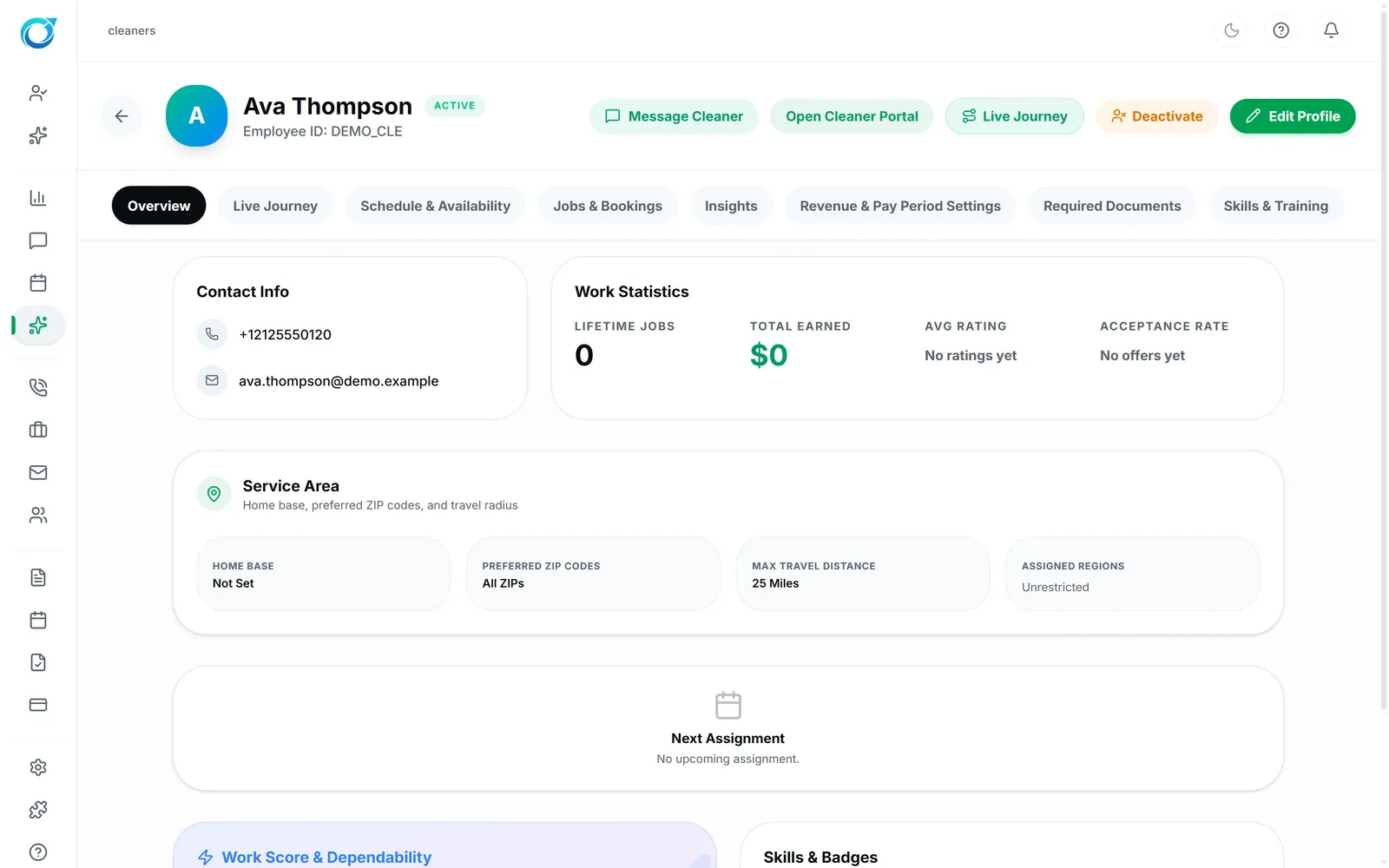Click the Home Base value Not Set
The image size is (1389, 868).
pos(234,583)
